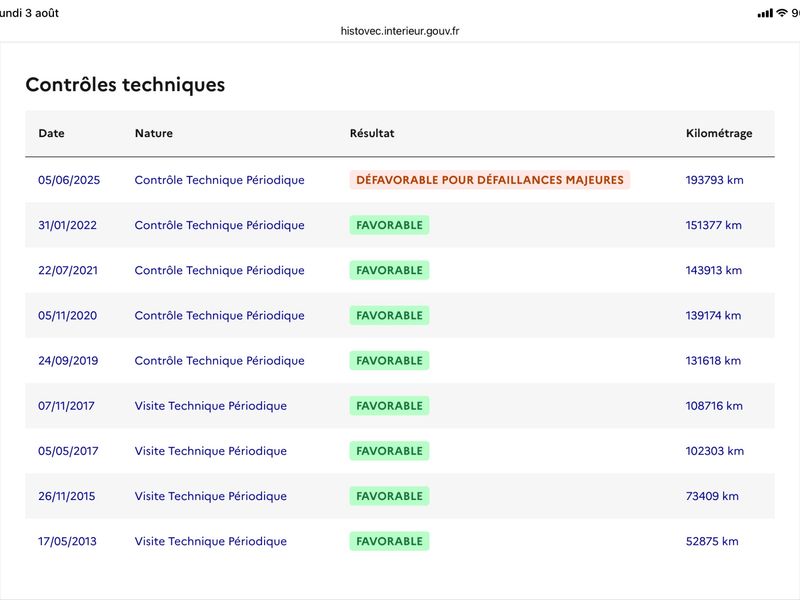Click the 'Kilométrage' column header

(719, 133)
